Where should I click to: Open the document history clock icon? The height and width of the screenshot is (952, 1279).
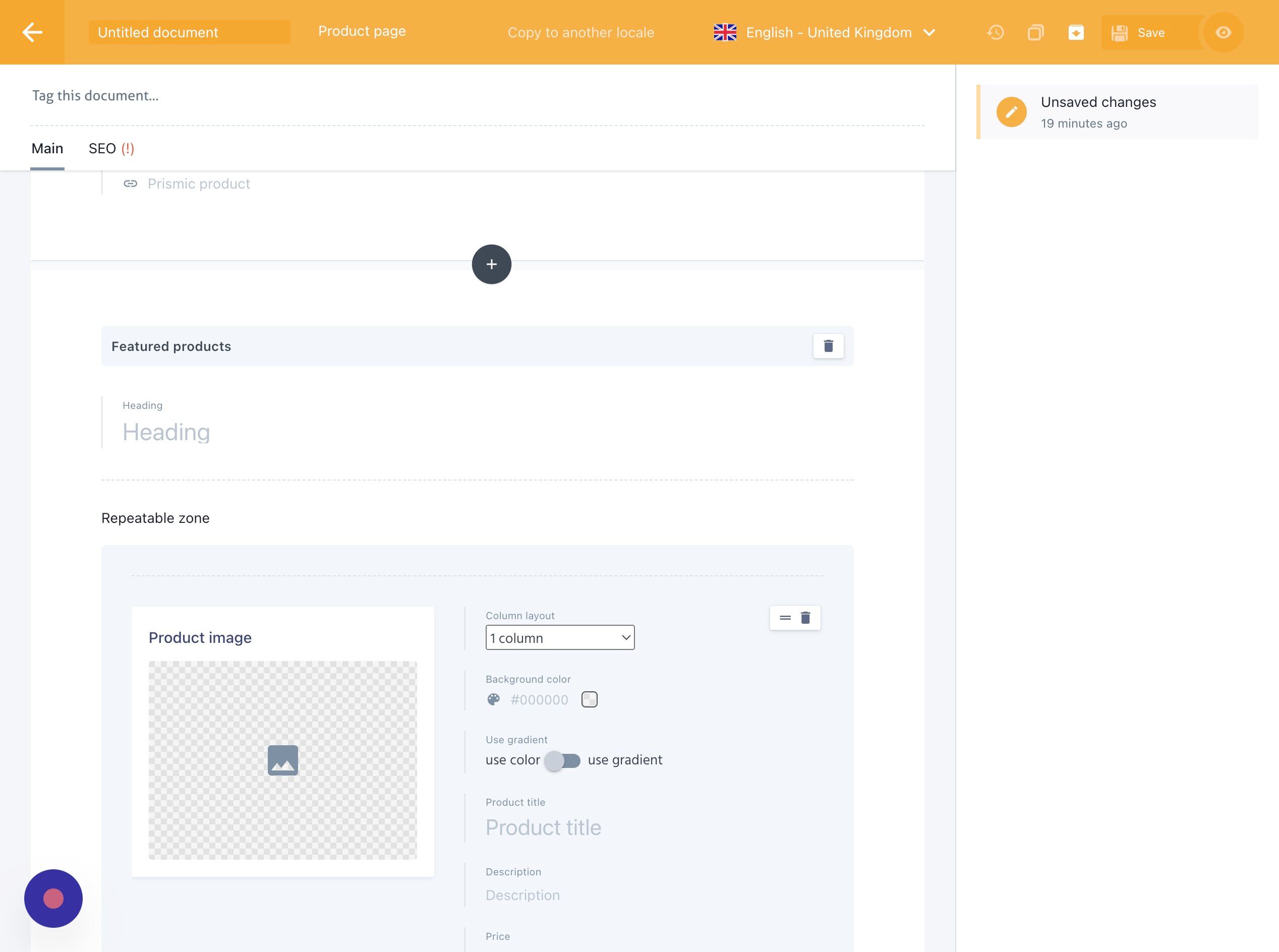[x=996, y=32]
